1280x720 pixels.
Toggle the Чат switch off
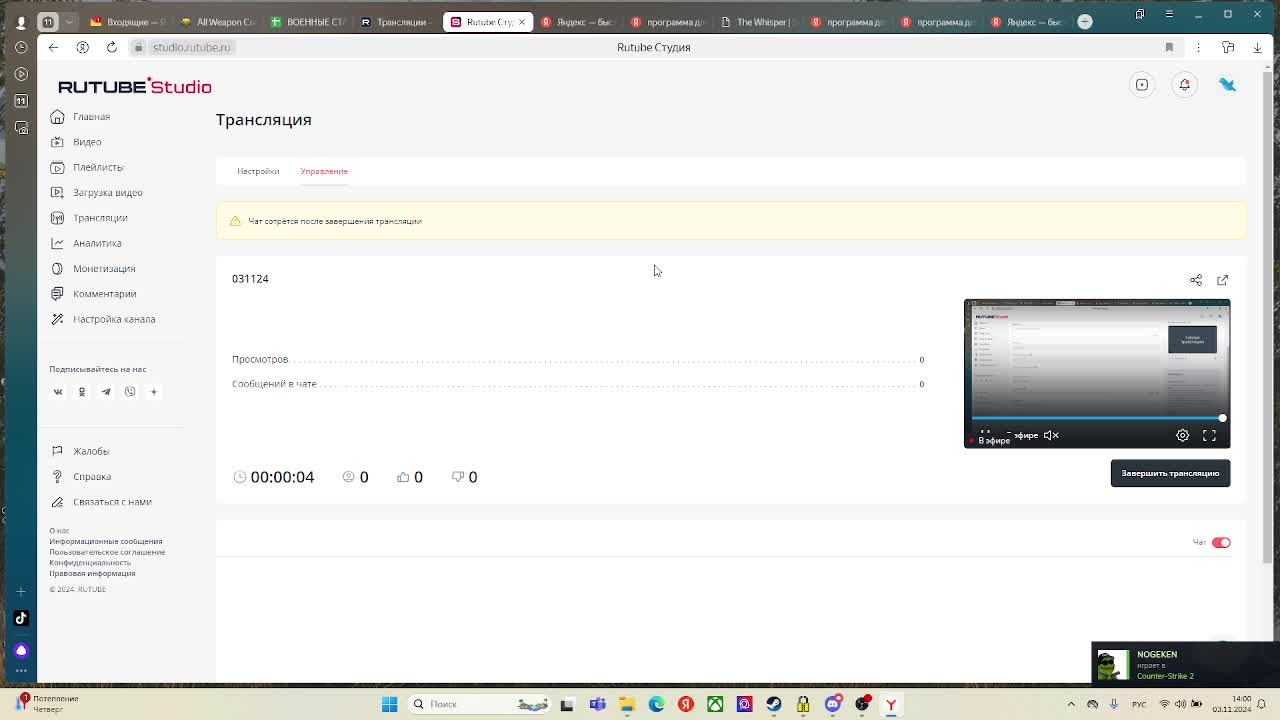click(1221, 542)
